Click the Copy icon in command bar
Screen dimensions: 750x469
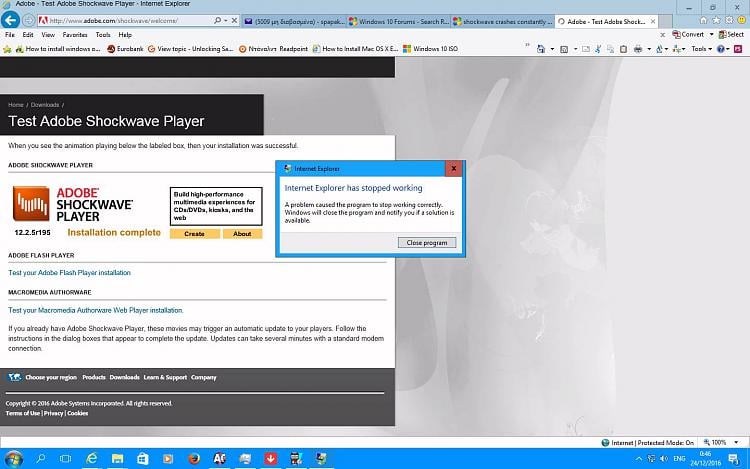click(x=610, y=49)
